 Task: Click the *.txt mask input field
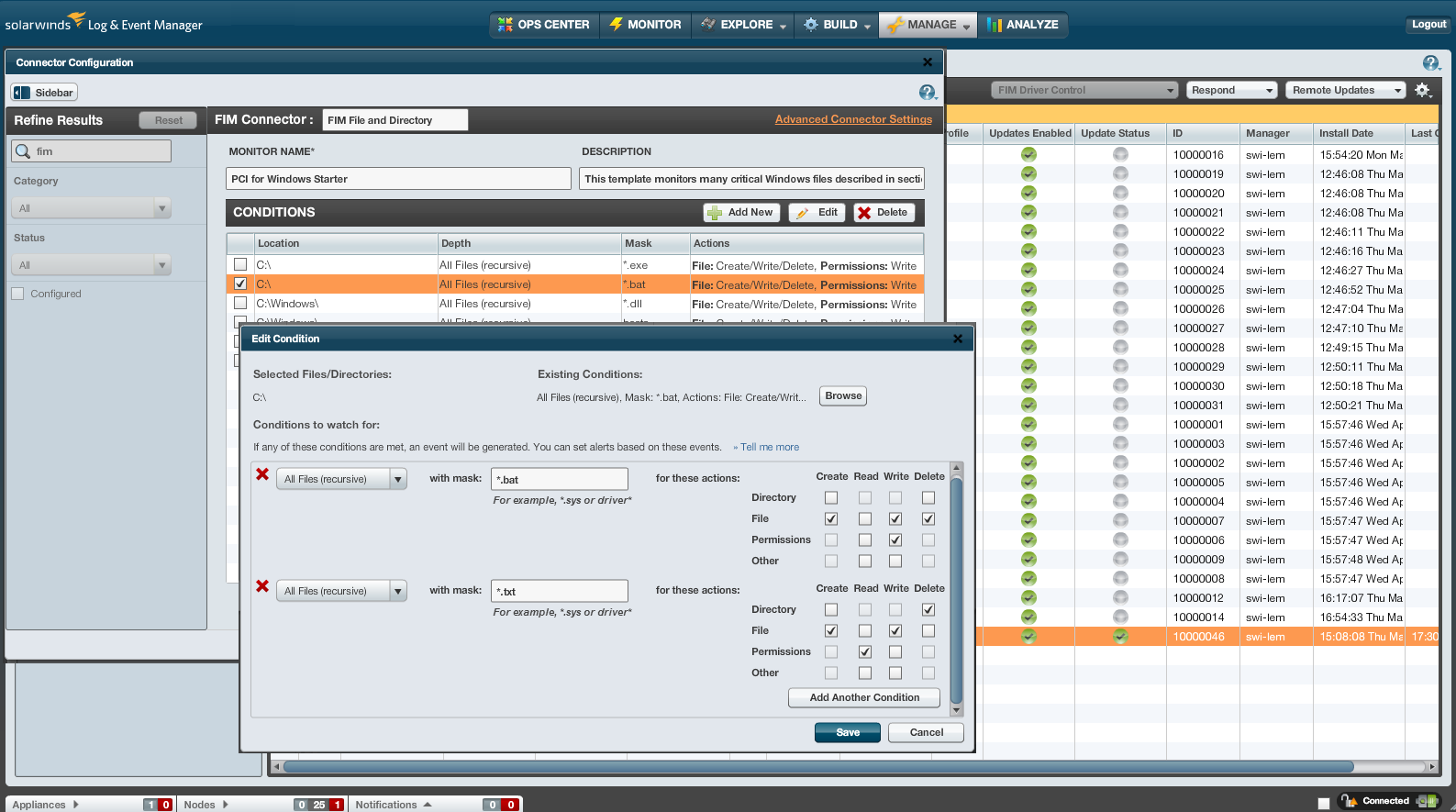pyautogui.click(x=560, y=591)
